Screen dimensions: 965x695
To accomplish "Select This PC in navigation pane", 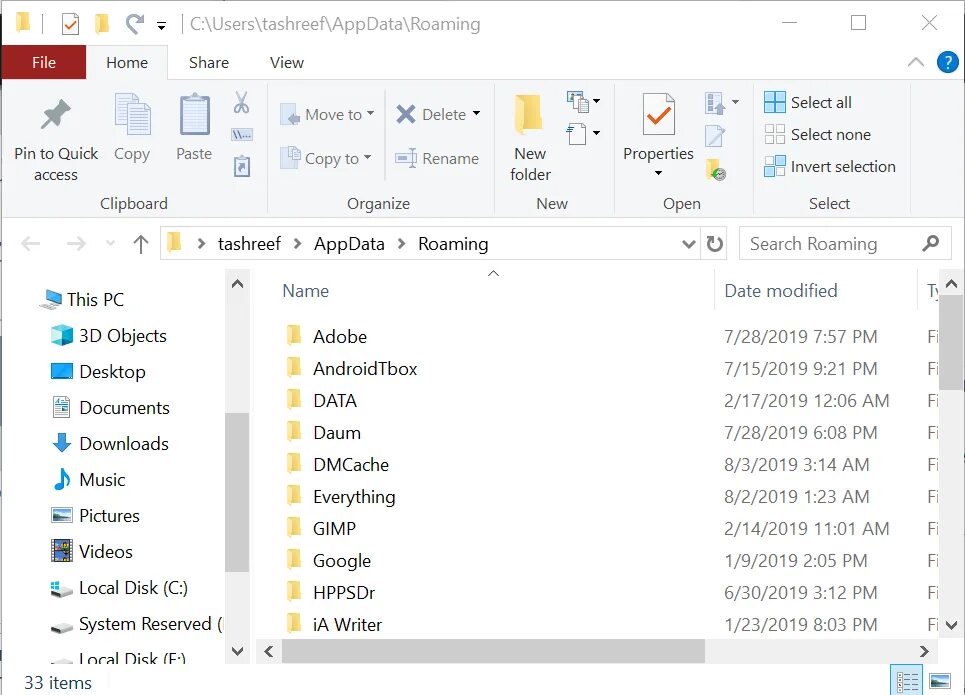I will click(x=81, y=299).
